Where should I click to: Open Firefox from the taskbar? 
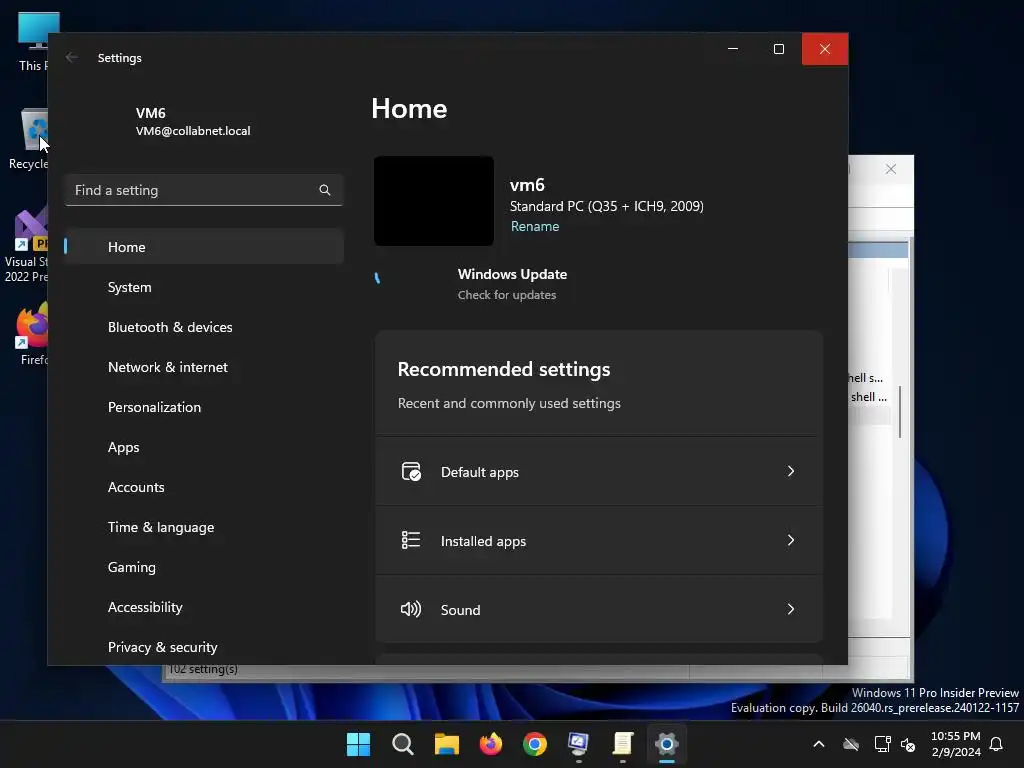(x=490, y=744)
